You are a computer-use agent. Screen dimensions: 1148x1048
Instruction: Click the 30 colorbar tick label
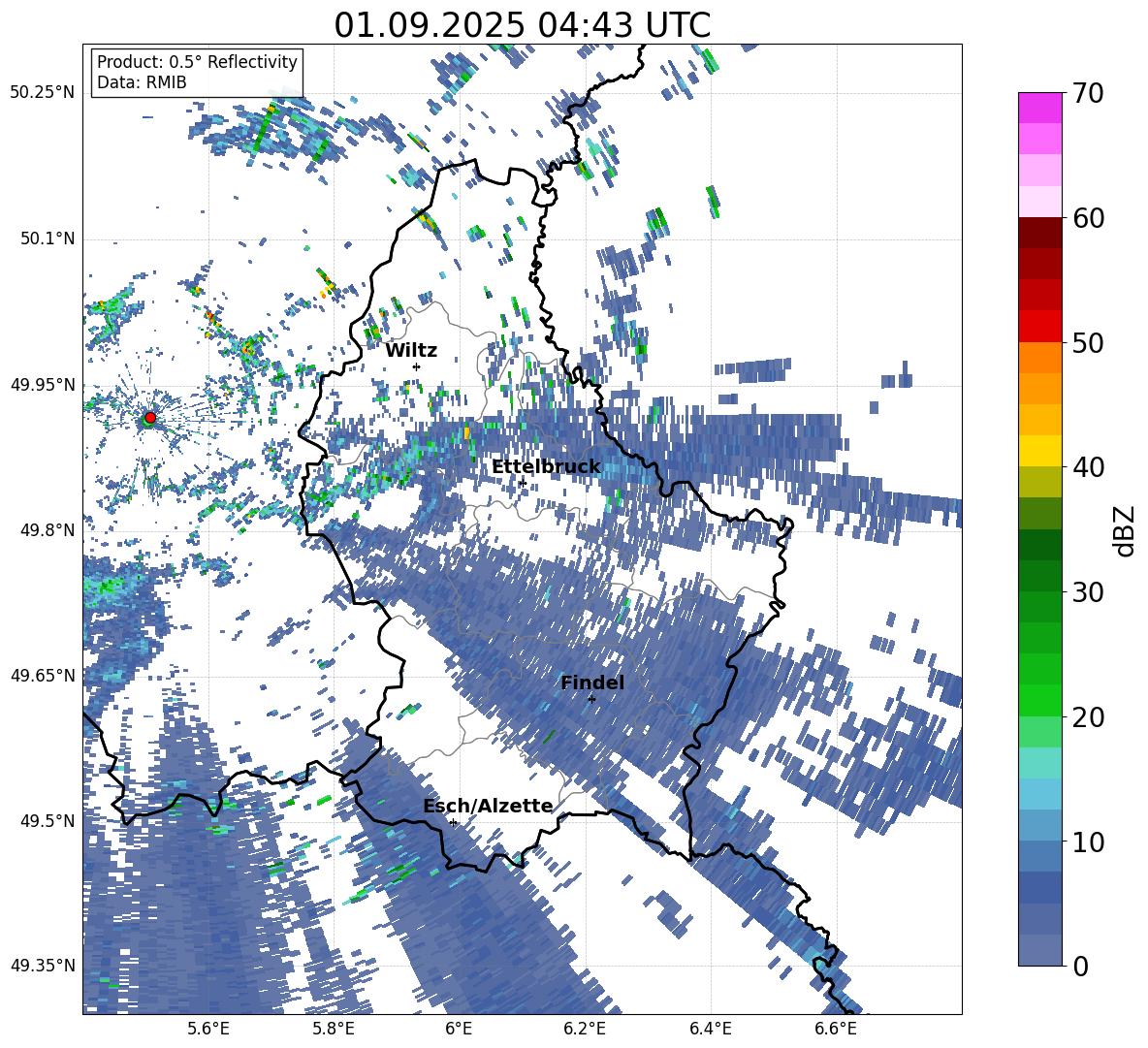click(1089, 592)
